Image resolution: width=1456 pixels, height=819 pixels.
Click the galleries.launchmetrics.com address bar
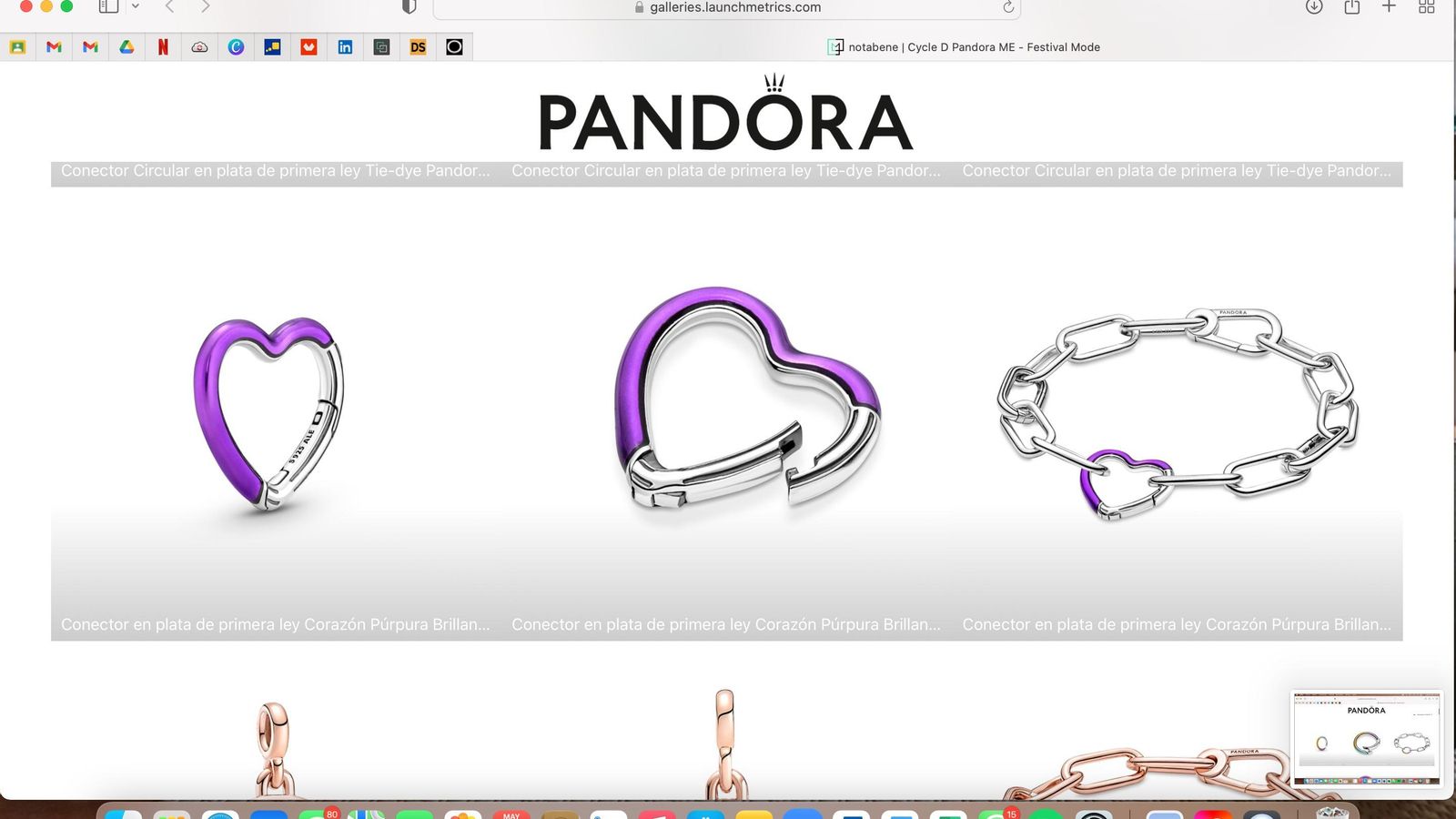click(728, 7)
